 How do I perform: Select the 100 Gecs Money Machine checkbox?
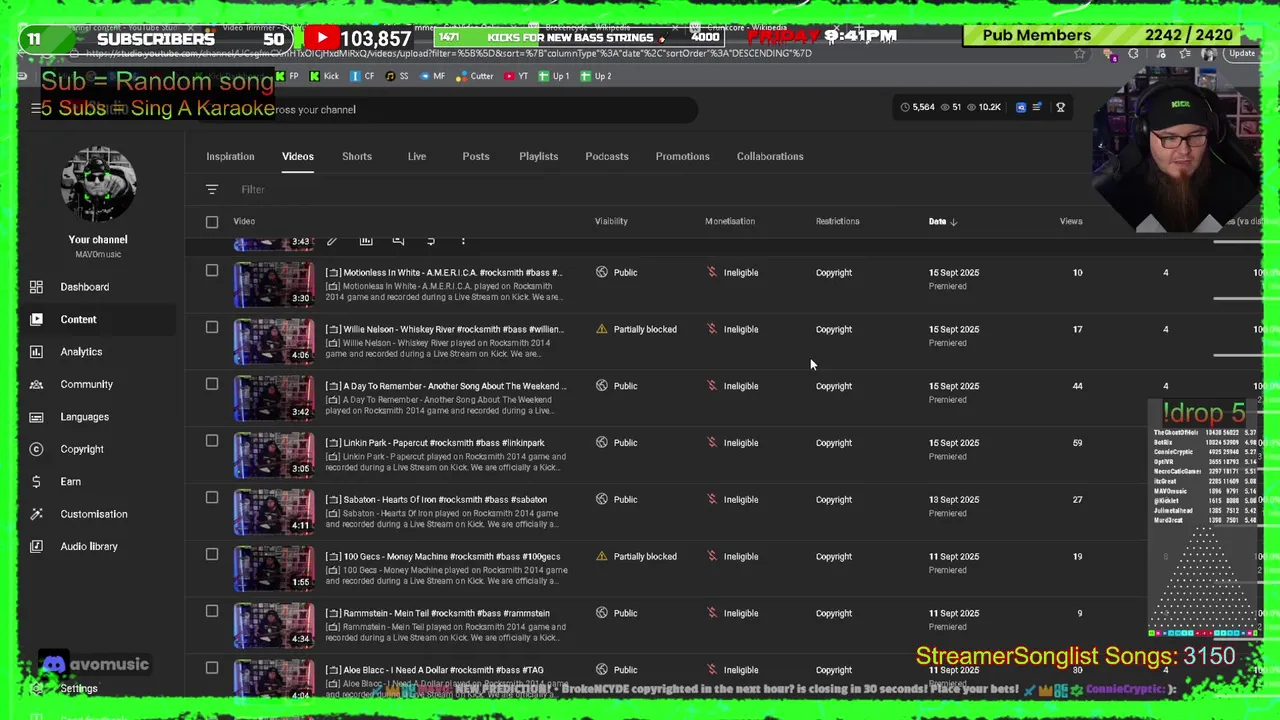(212, 554)
